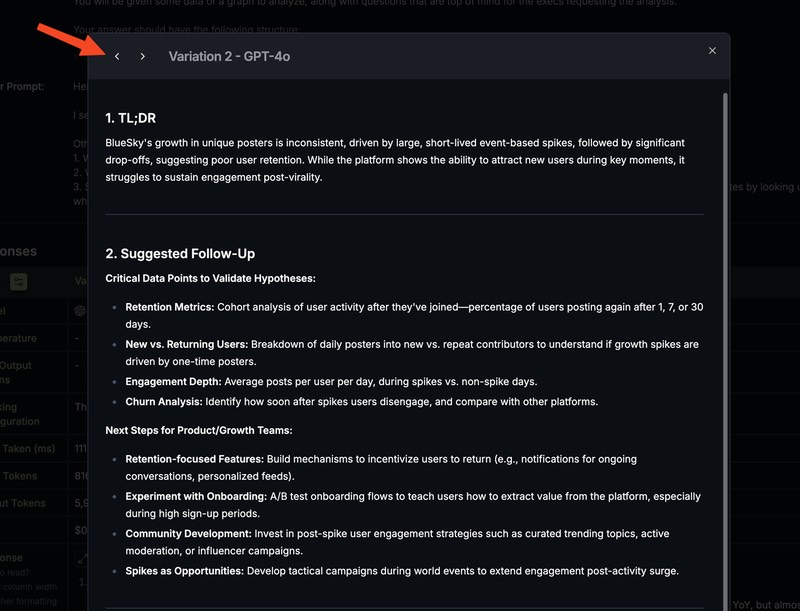The image size is (800, 611).
Task: Click the "Churn Analysis:" bullet label
Action: 163,401
